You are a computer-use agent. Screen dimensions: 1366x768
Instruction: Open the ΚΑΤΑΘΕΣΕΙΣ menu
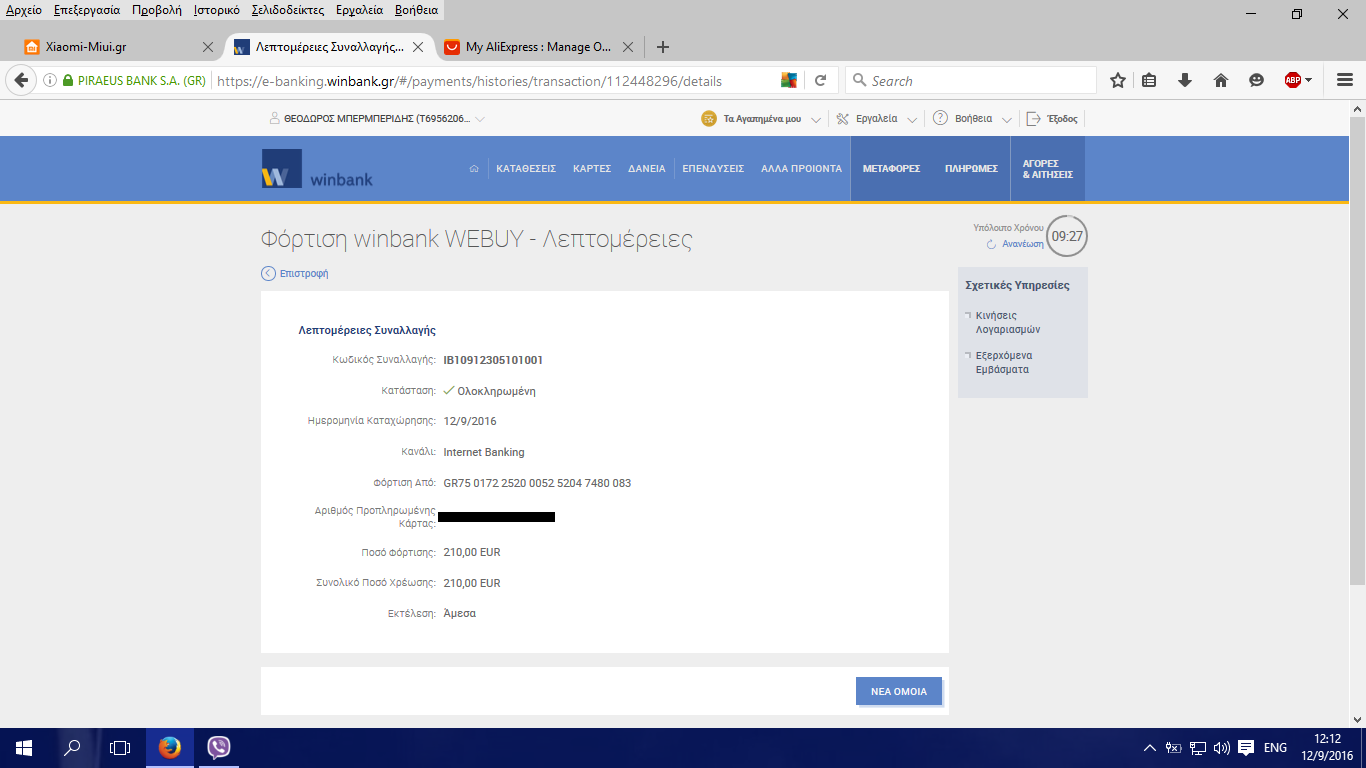click(526, 169)
